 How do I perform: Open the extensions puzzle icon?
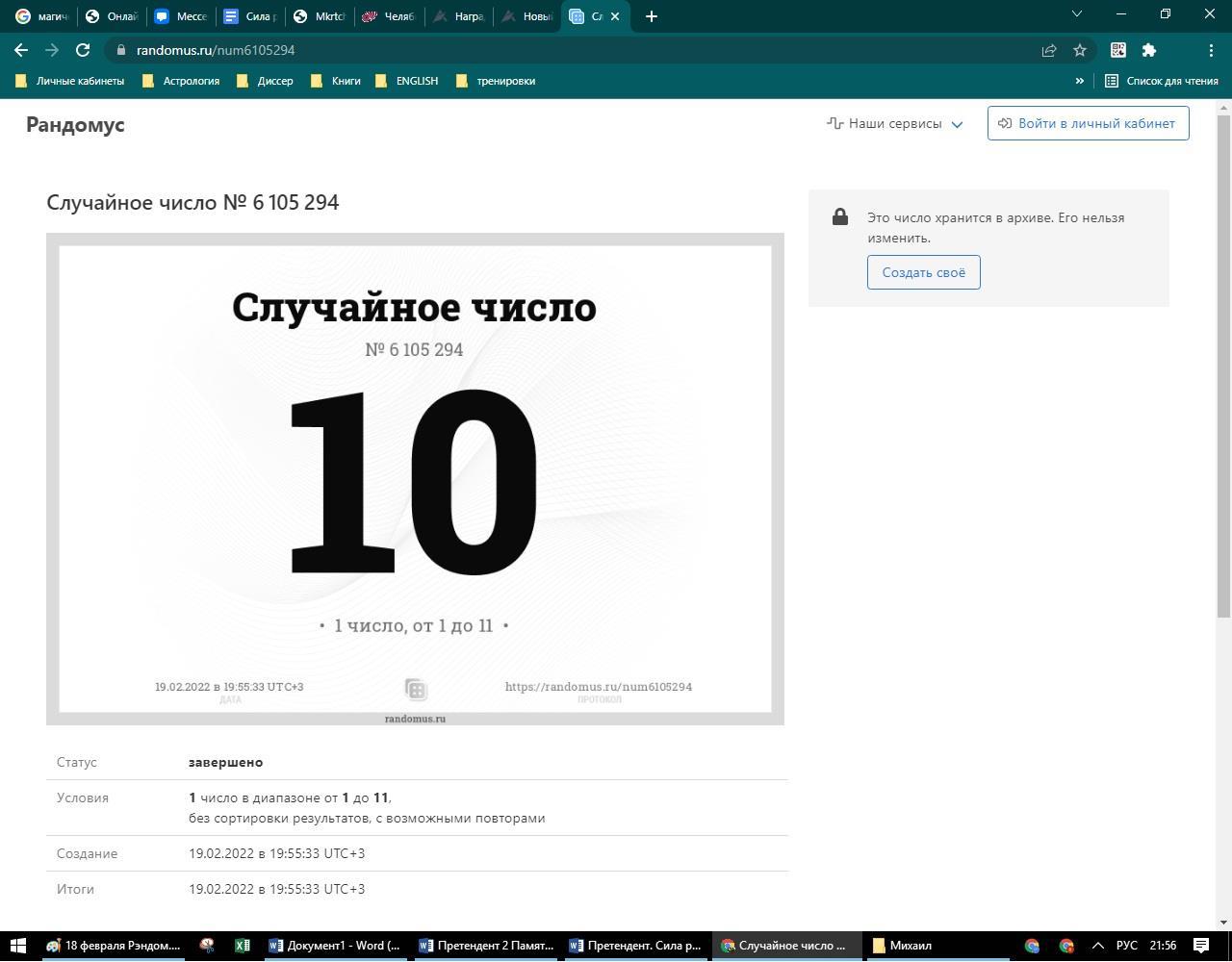coord(1149,50)
